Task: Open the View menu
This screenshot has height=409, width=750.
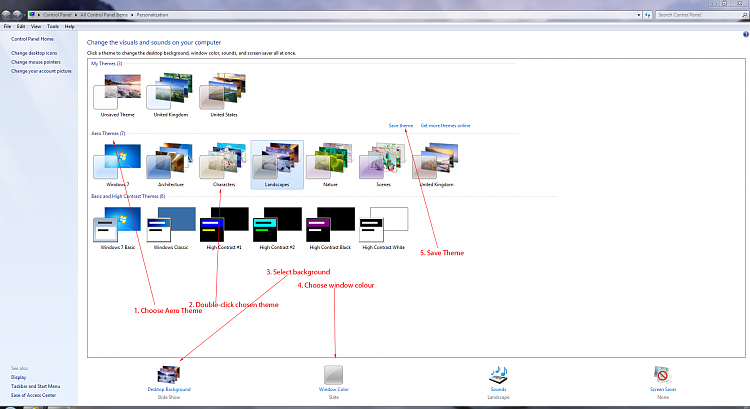Action: point(36,27)
